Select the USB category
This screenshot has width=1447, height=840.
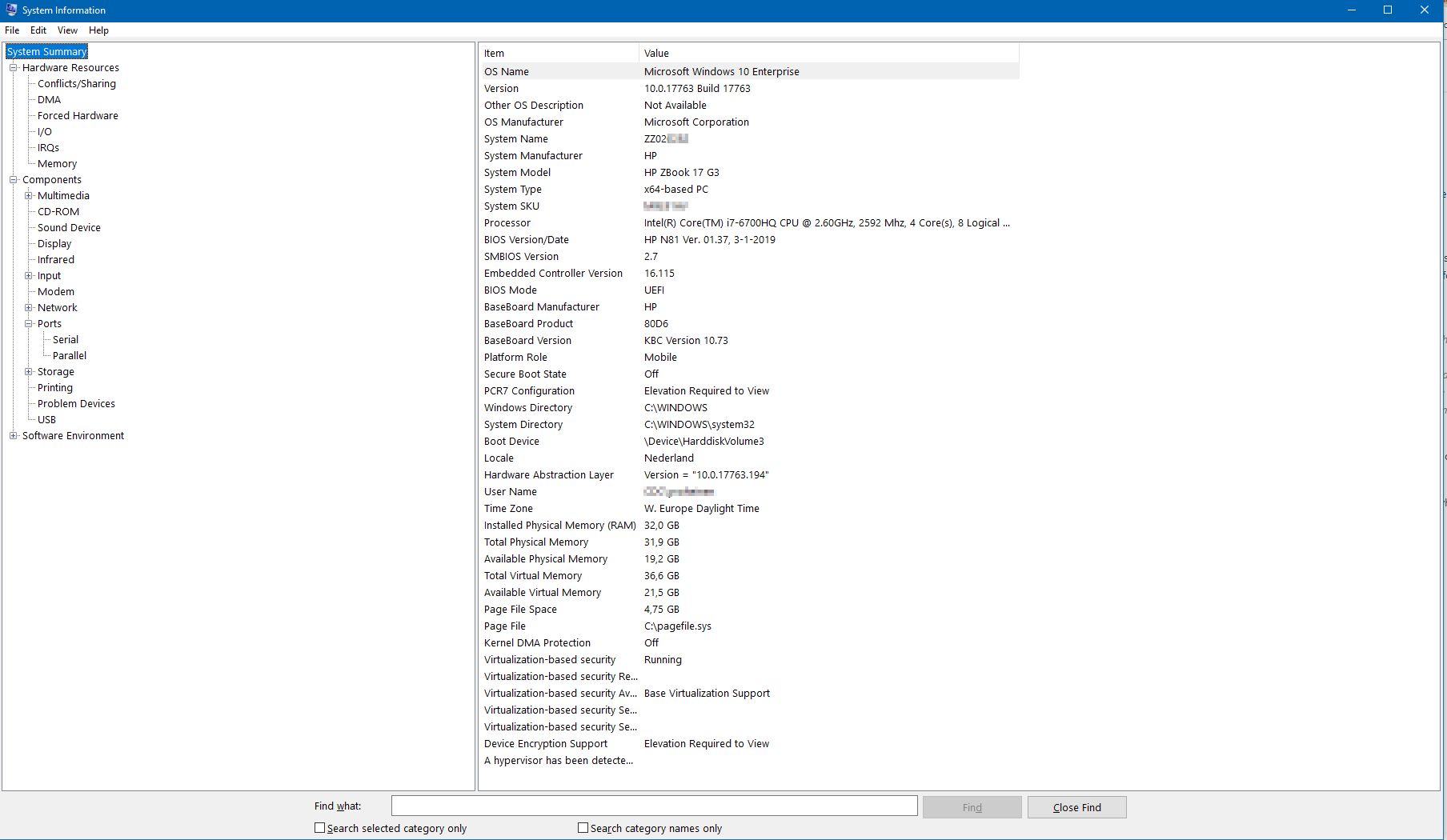47,420
